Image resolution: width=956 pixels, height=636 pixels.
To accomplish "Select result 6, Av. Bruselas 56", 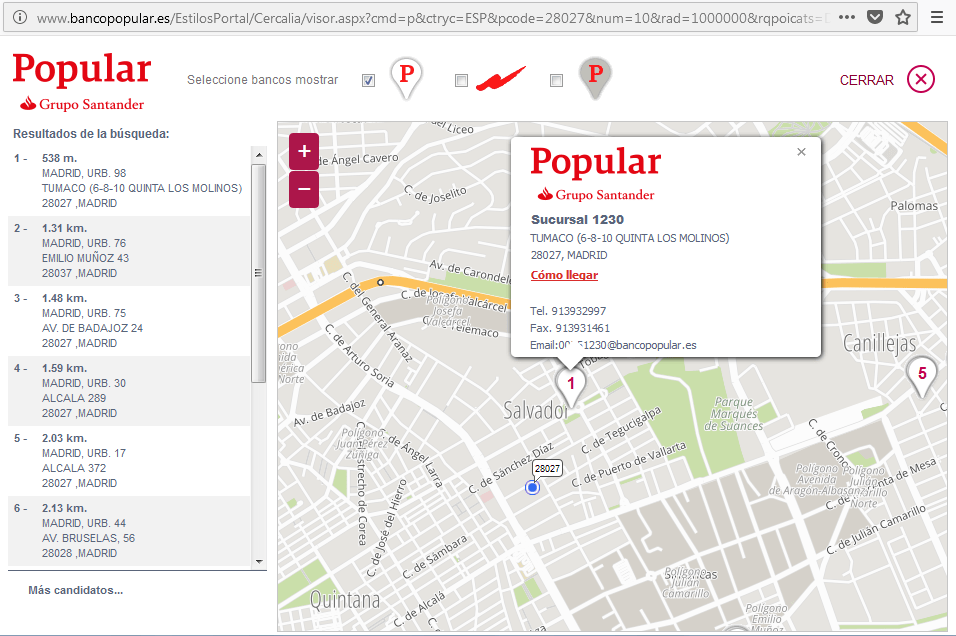I will point(129,531).
